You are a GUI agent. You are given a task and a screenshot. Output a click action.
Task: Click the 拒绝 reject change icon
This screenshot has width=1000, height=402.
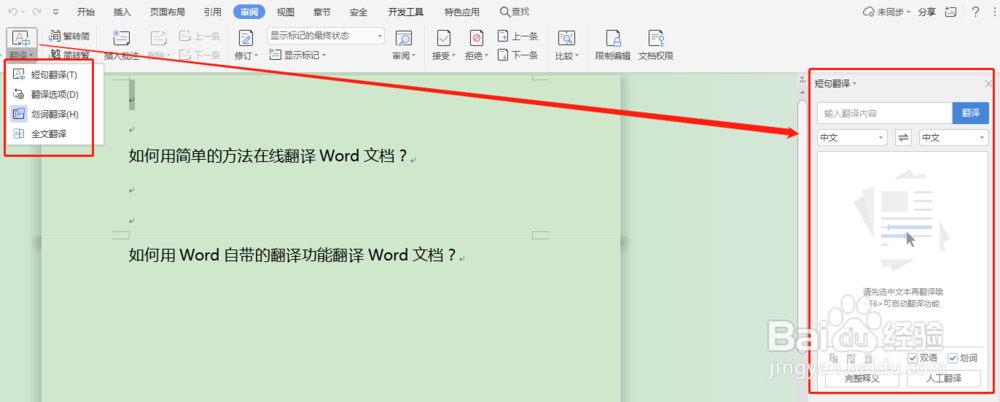click(476, 38)
